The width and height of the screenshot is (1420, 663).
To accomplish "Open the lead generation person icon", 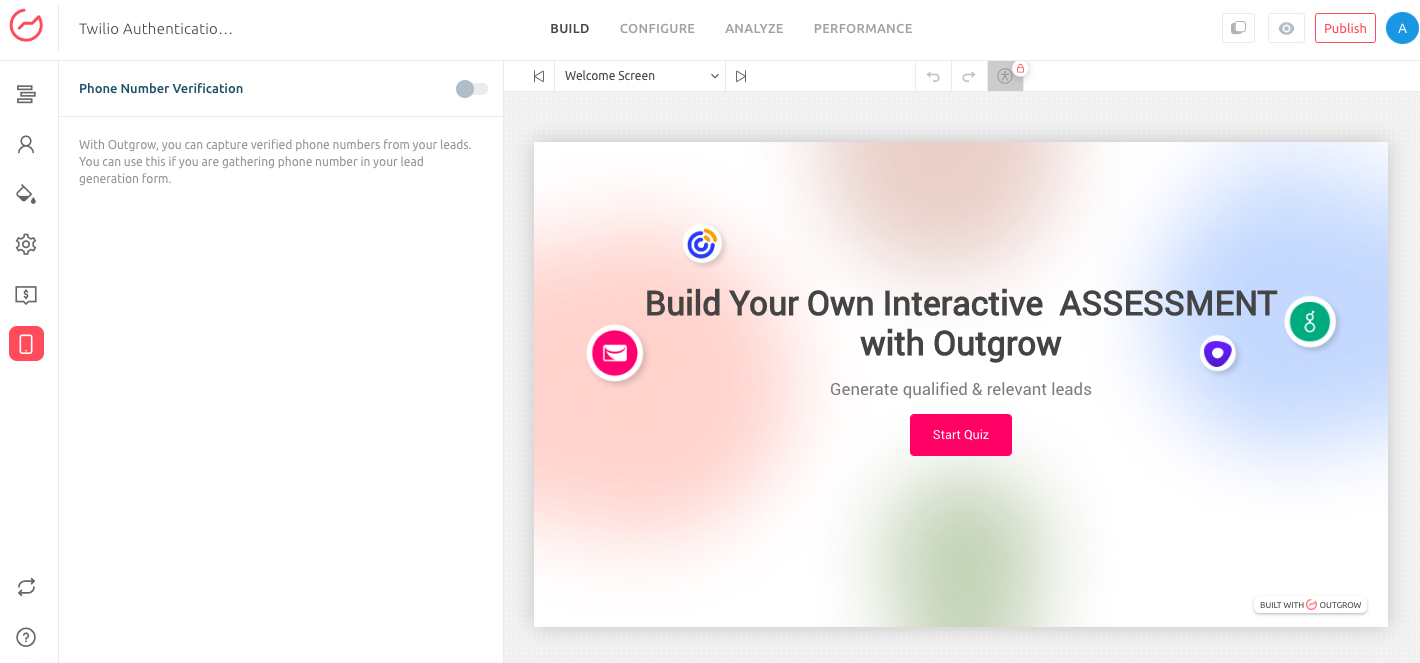I will 26,144.
